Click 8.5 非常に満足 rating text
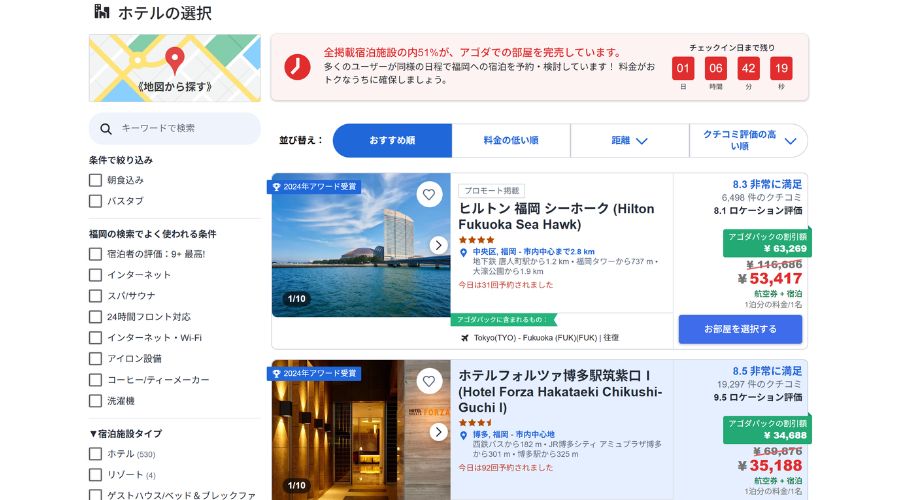This screenshot has width=900, height=500. [x=767, y=371]
